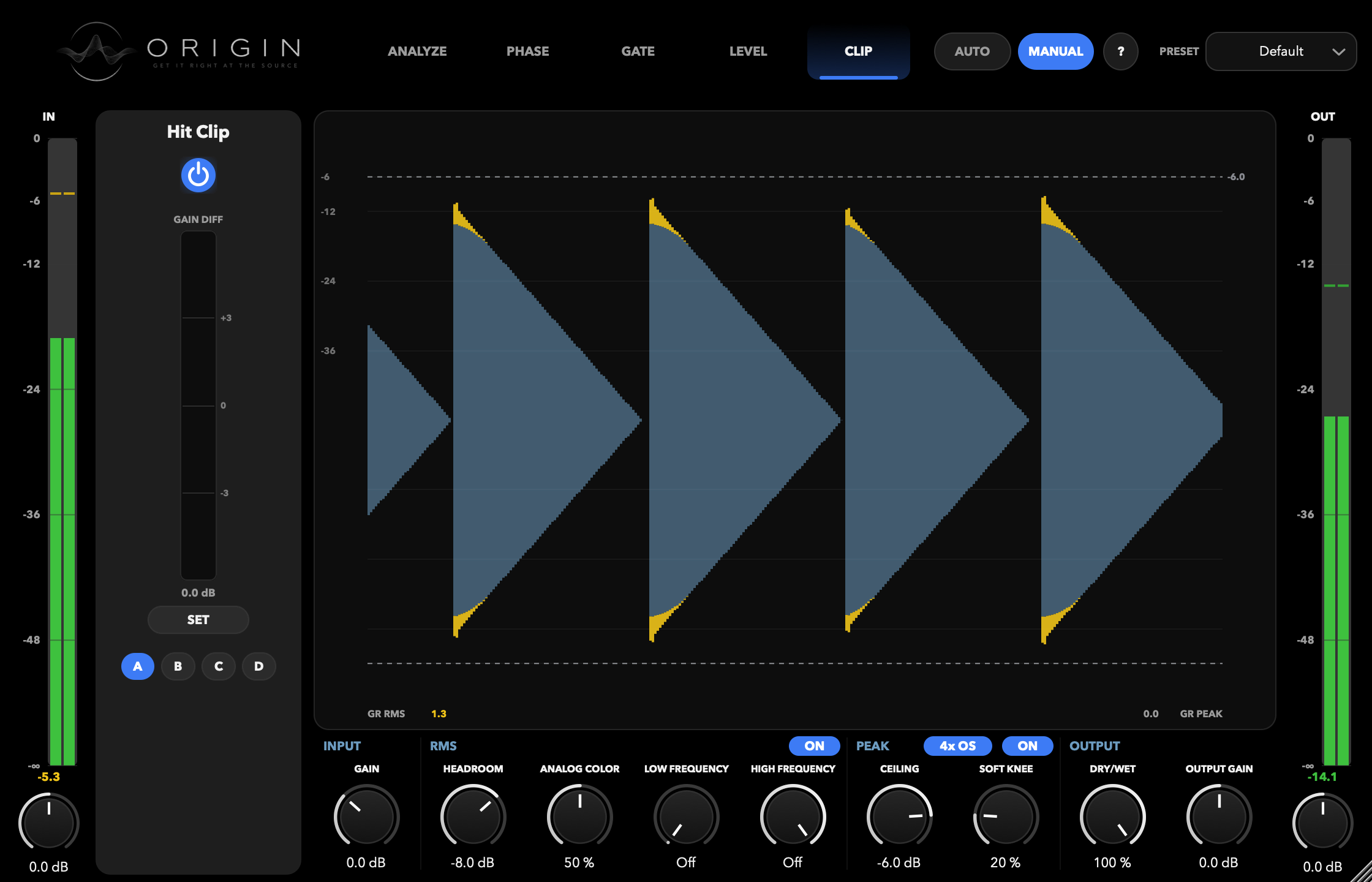Viewport: 1372px width, 882px height.
Task: Click the SOFT KNEE knob
Action: [x=1006, y=817]
